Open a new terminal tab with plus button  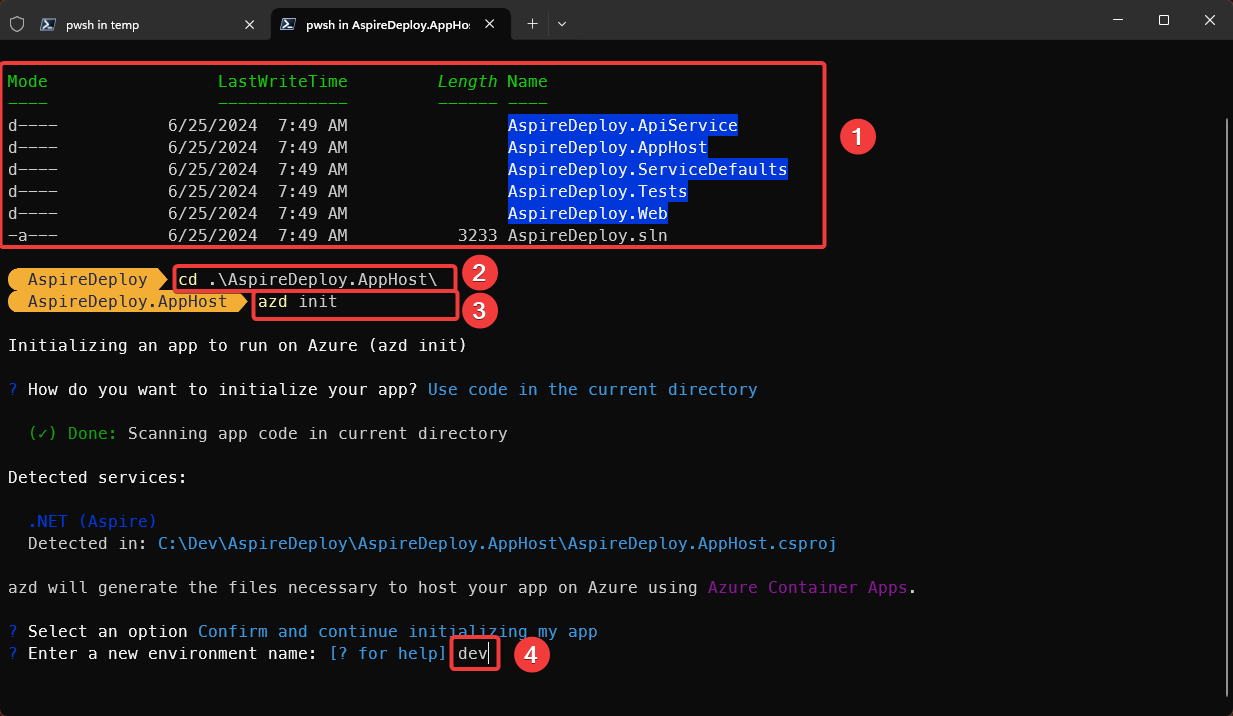point(533,24)
